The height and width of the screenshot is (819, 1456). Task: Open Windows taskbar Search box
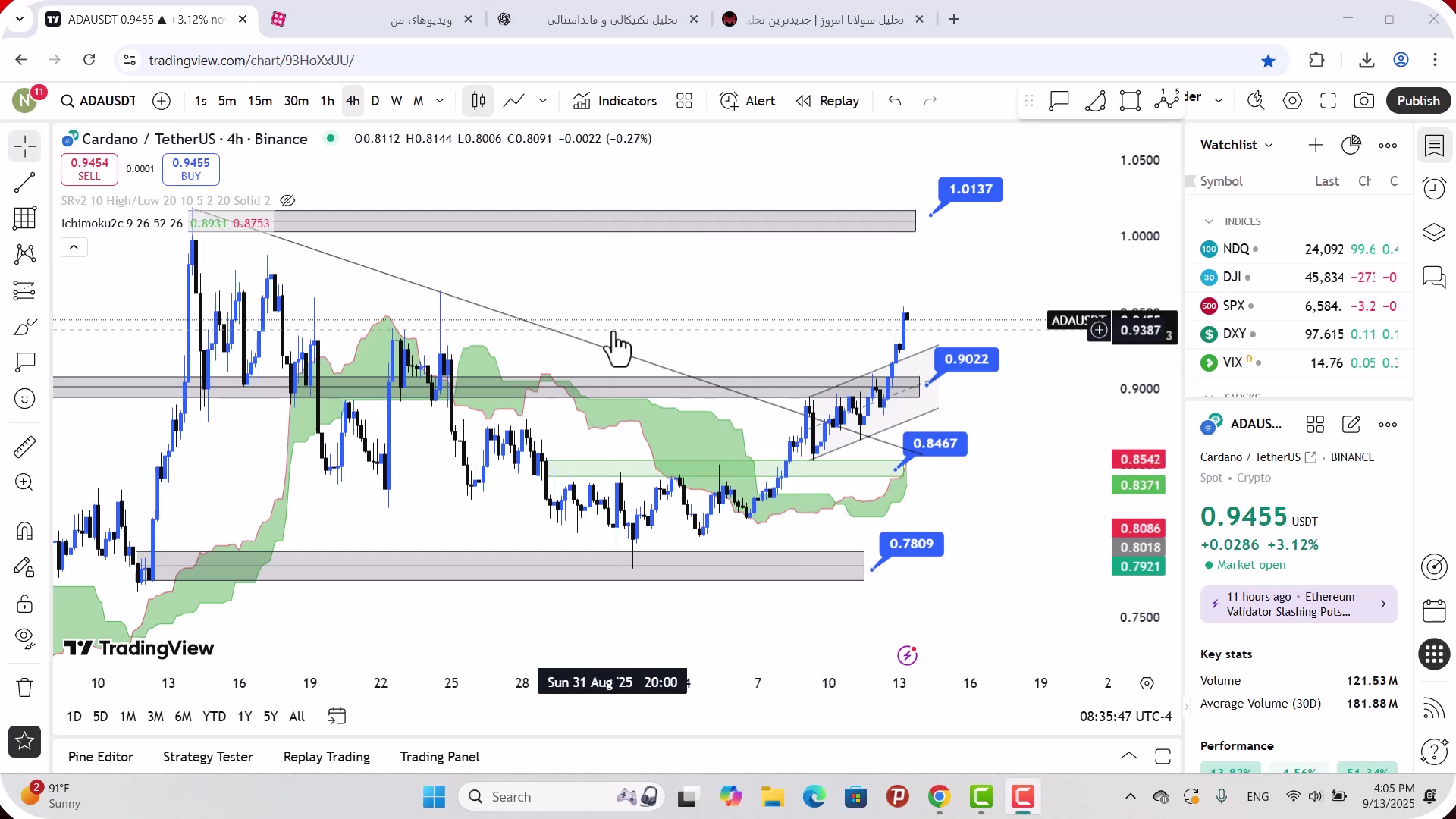tap(562, 796)
